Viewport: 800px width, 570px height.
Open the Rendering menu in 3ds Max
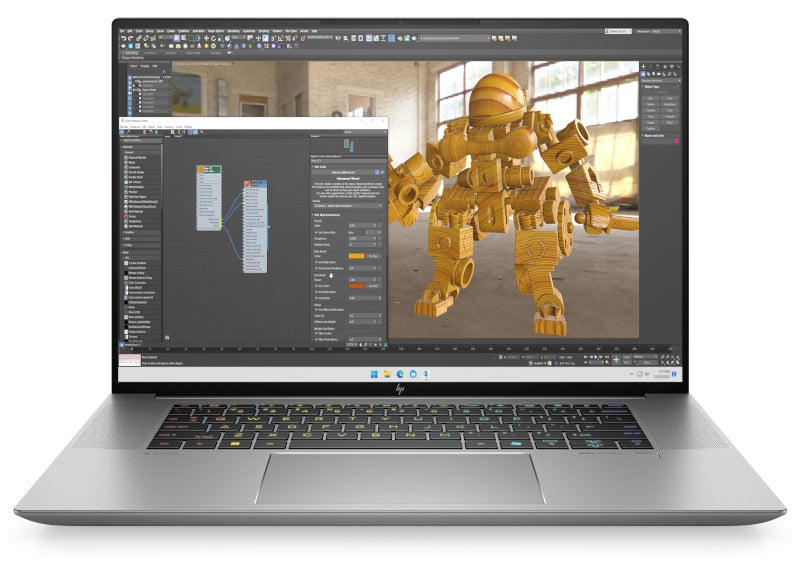point(234,31)
